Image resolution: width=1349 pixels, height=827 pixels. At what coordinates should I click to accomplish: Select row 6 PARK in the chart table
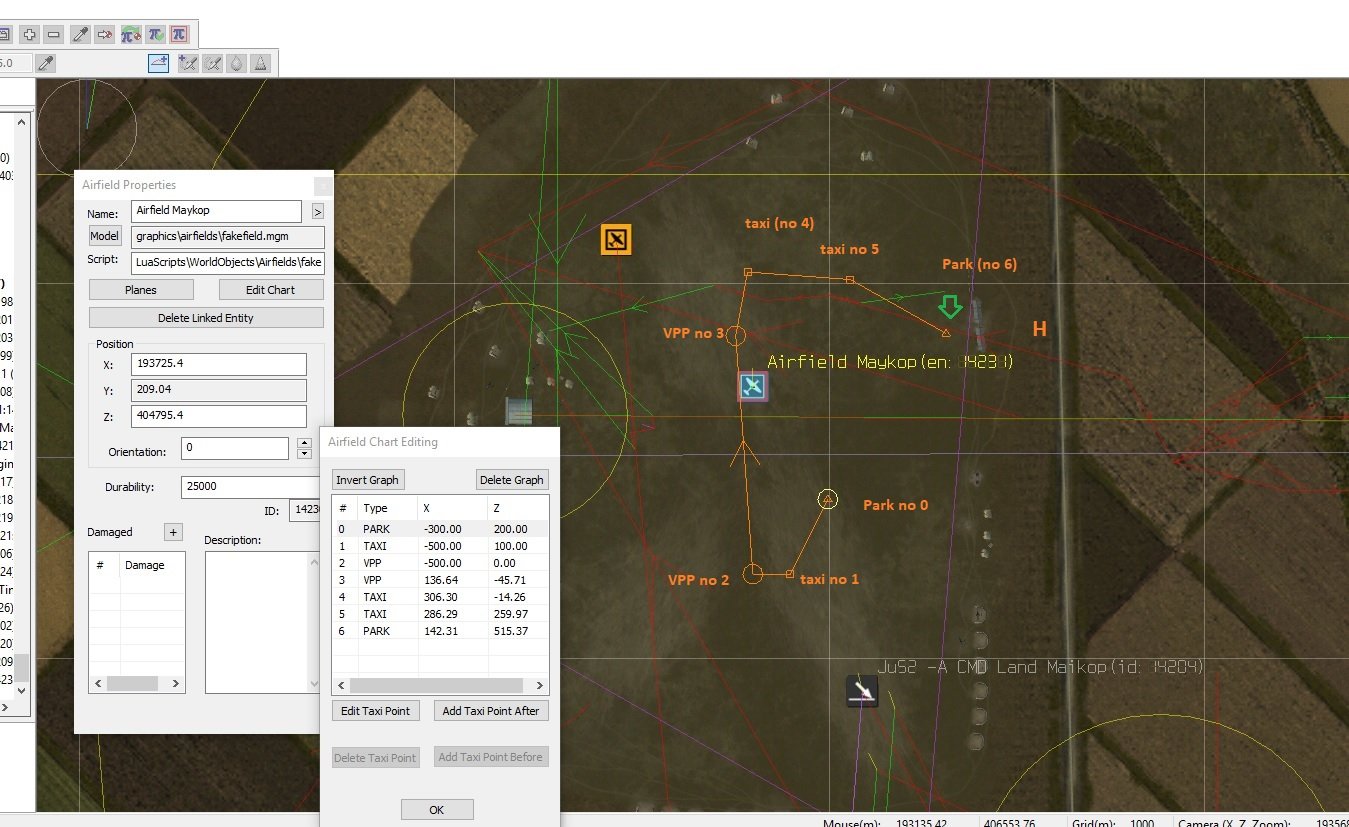440,631
